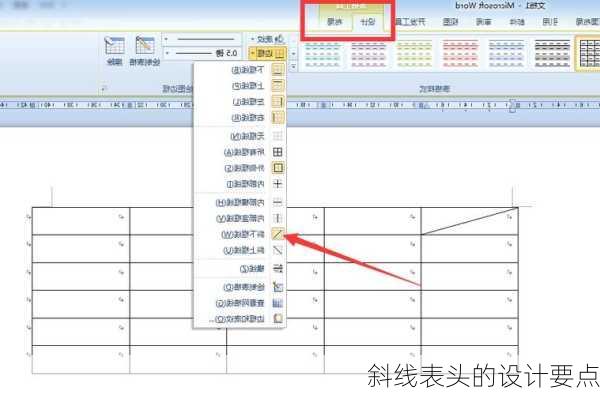Image resolution: width=600 pixels, height=395 pixels.
Task: Select the light blue table style thumbnail
Action: tap(506, 54)
